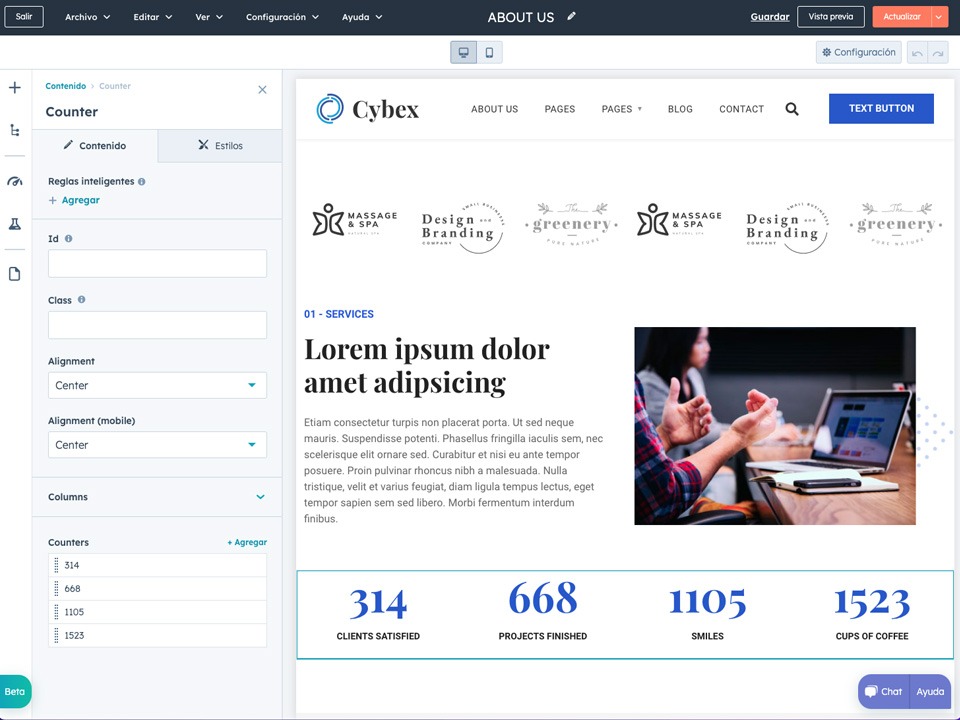Open the testing flask icon in sidebar
Screen dimensions: 960x720
[x=15, y=224]
